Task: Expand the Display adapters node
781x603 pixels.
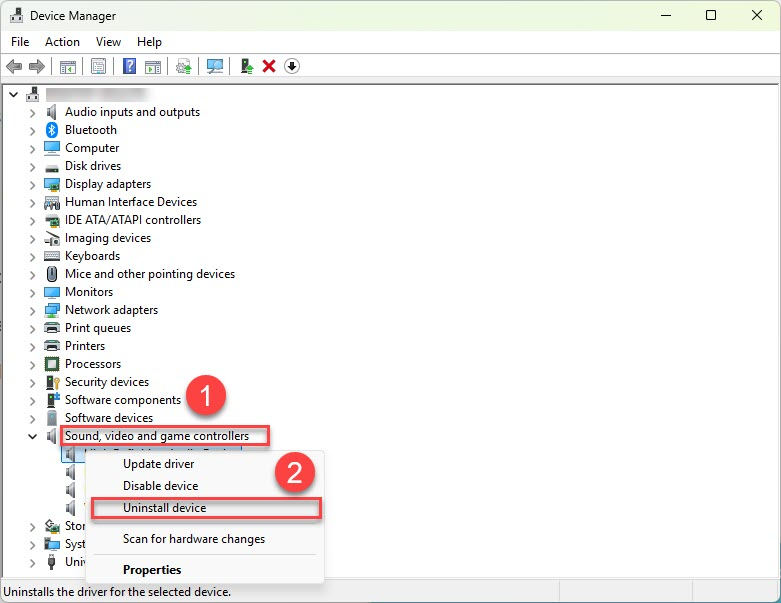Action: tap(32, 184)
